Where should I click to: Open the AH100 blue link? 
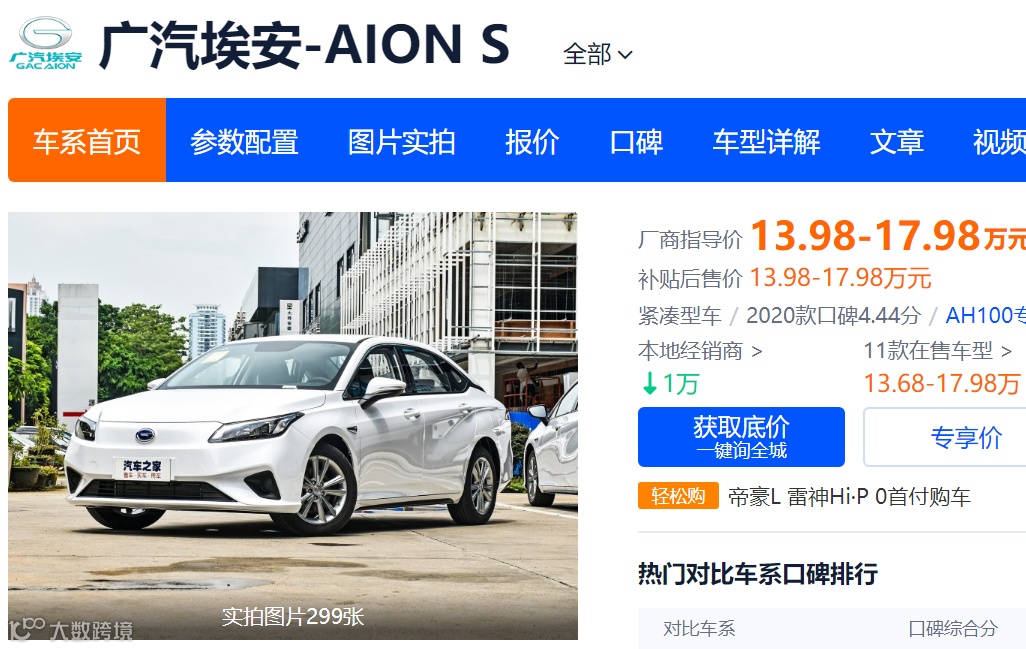[985, 315]
